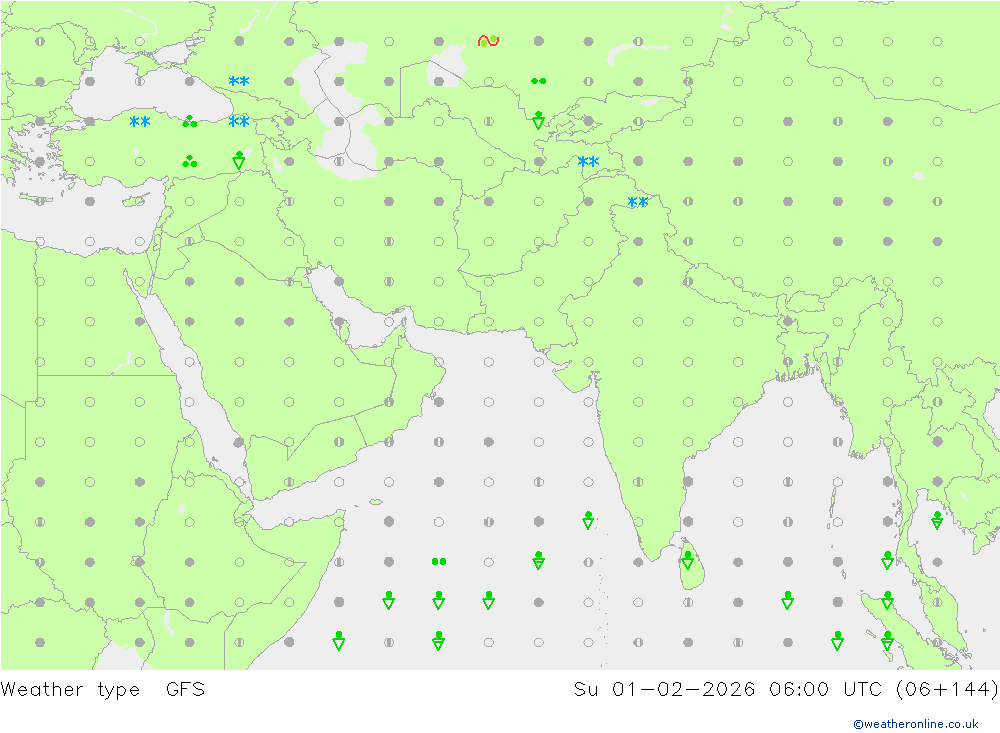Click the 'GFS' model label

pos(186,689)
